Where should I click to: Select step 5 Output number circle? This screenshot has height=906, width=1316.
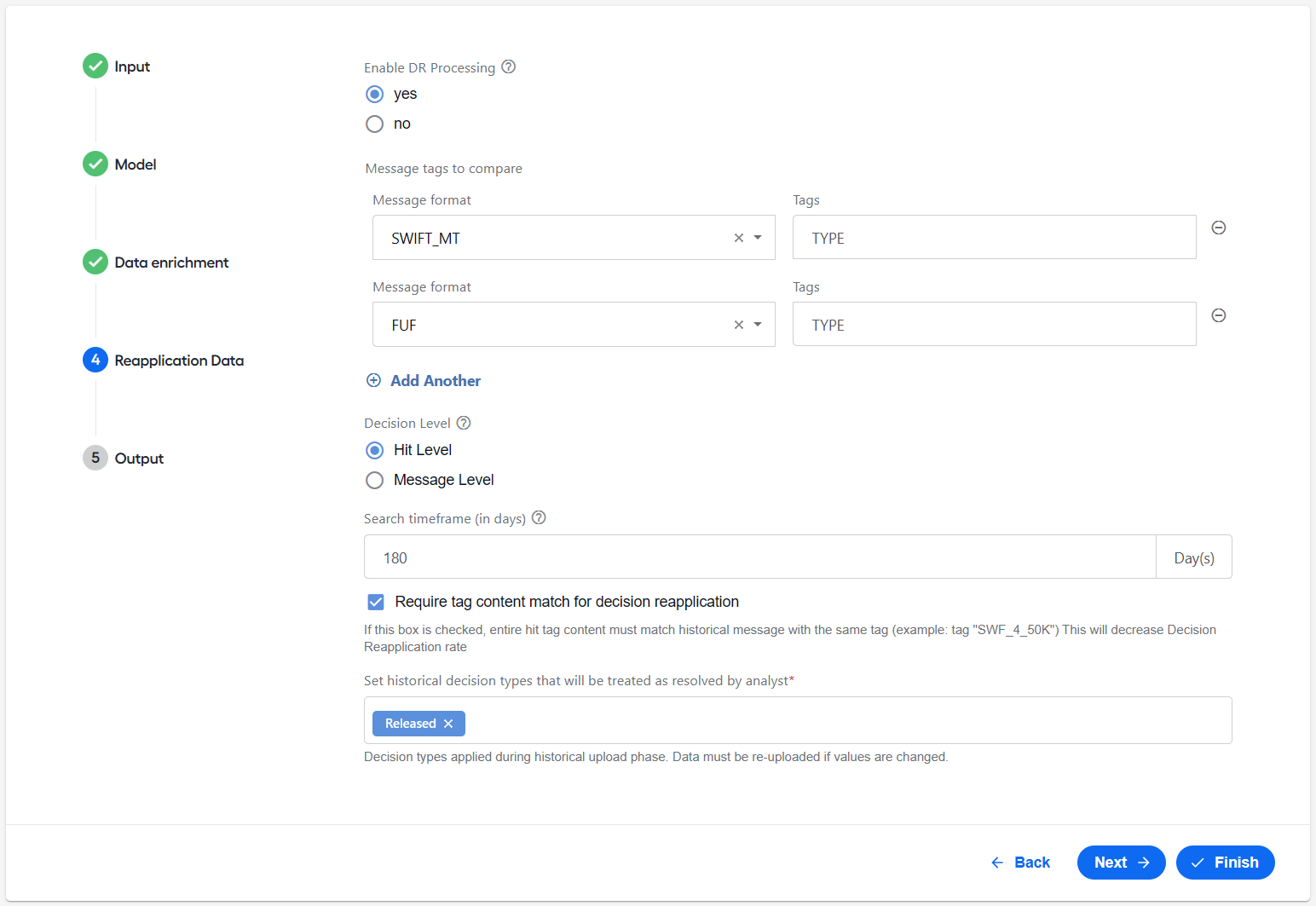click(95, 458)
